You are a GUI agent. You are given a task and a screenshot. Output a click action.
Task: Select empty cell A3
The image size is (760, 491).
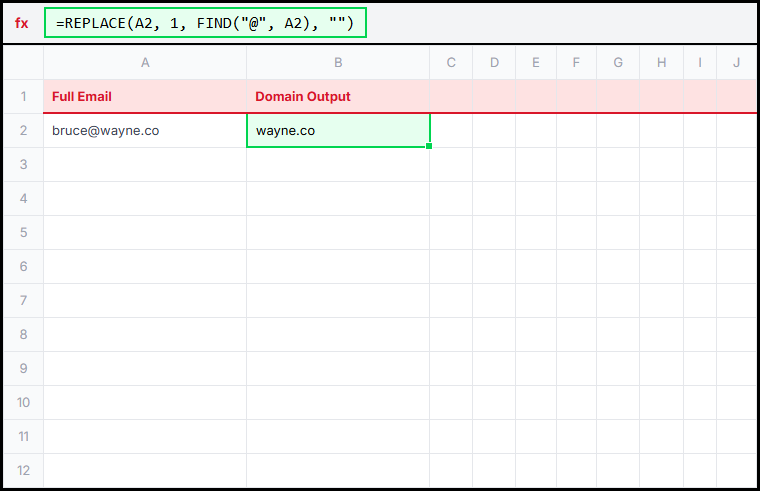click(x=145, y=164)
